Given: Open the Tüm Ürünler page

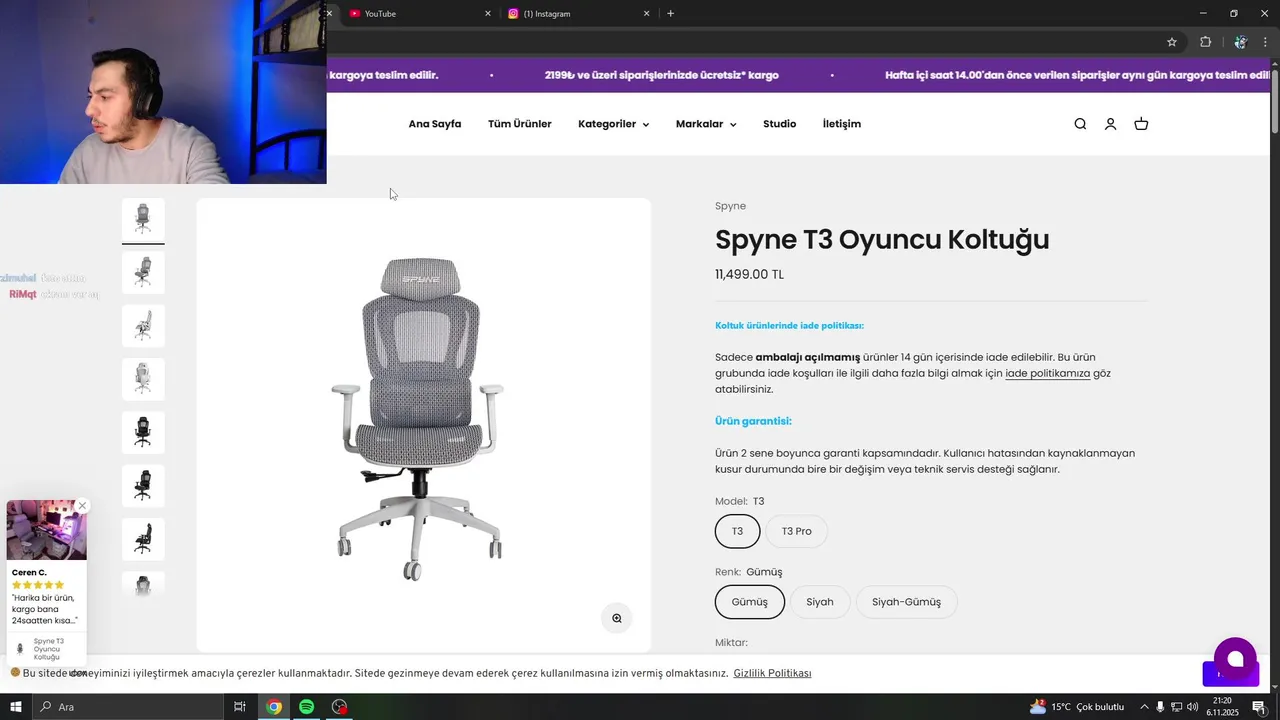Looking at the screenshot, I should click(520, 124).
